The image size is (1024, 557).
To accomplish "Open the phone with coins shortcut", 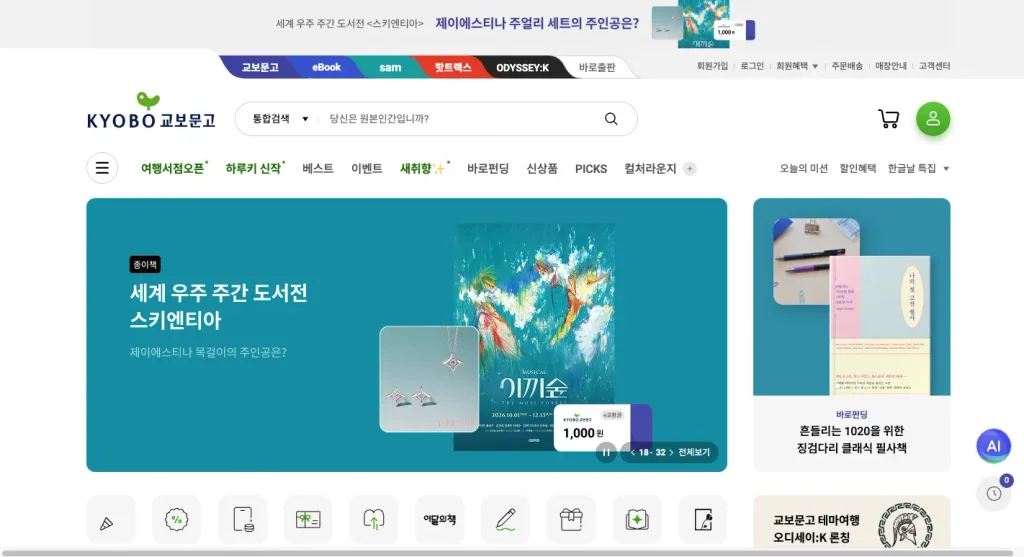I will [x=242, y=520].
